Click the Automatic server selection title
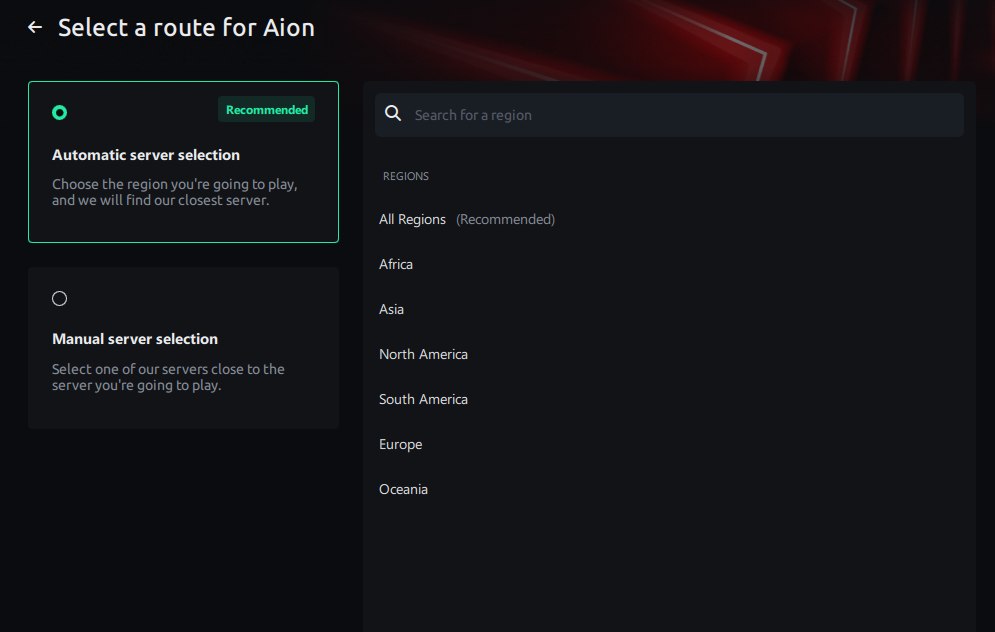Image resolution: width=995 pixels, height=632 pixels. [146, 155]
